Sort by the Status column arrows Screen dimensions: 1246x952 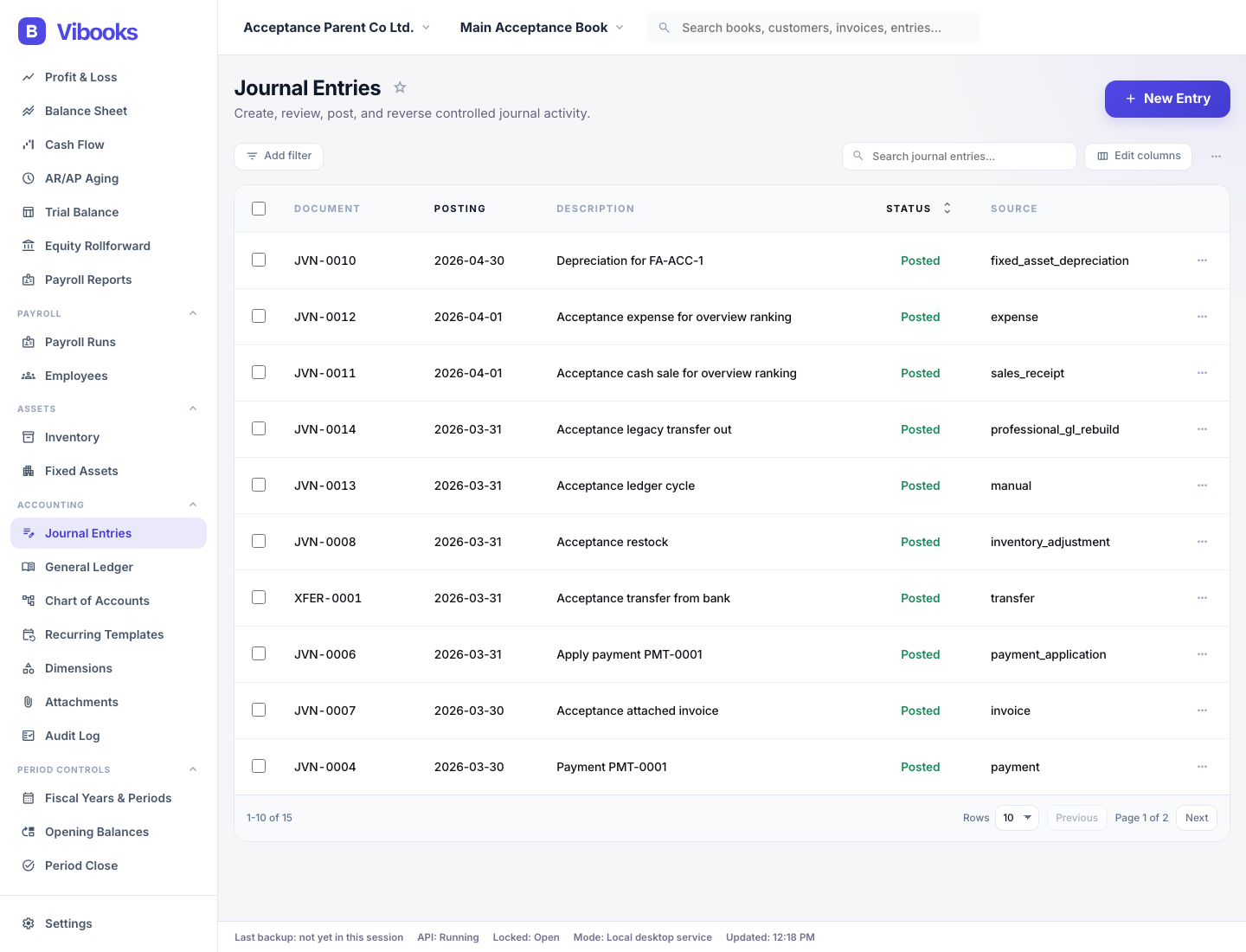pos(947,209)
